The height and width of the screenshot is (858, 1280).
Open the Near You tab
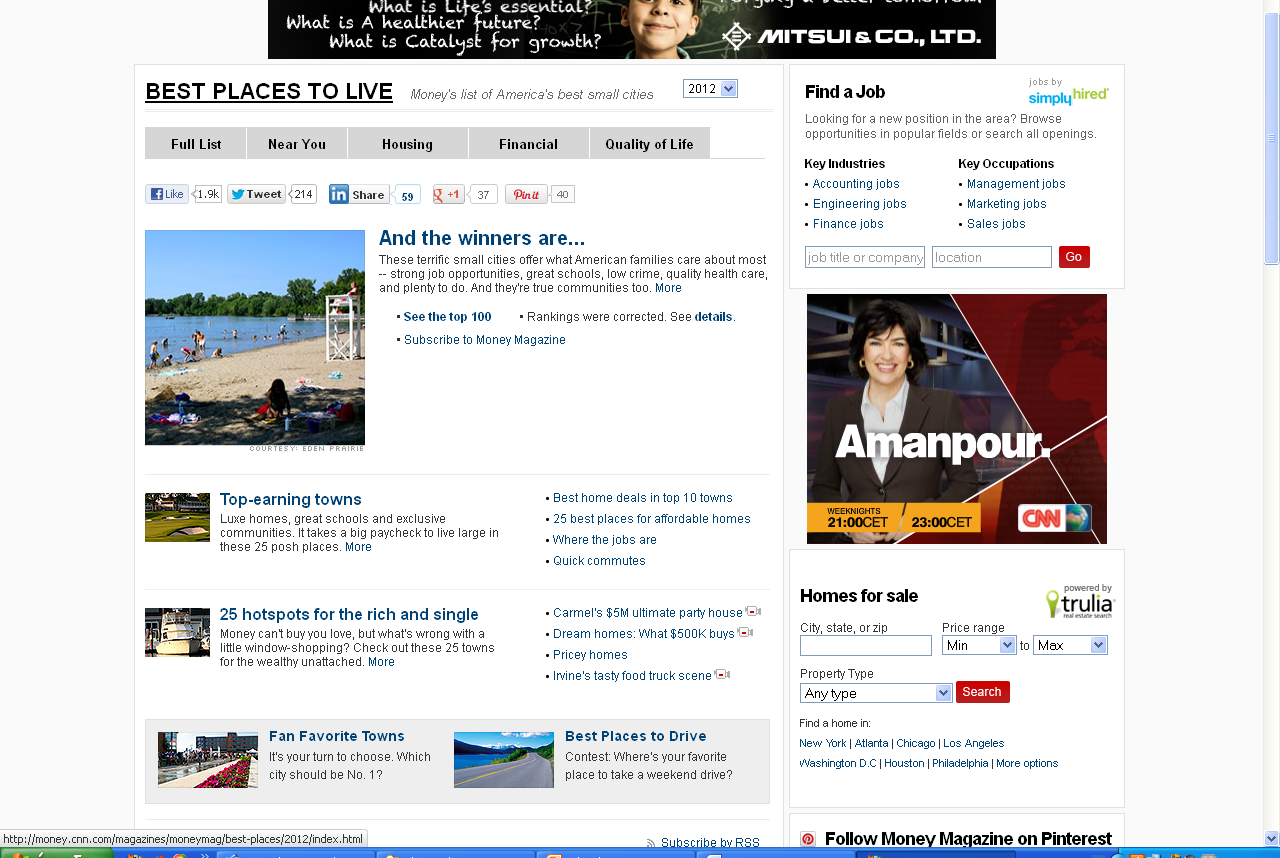point(297,143)
